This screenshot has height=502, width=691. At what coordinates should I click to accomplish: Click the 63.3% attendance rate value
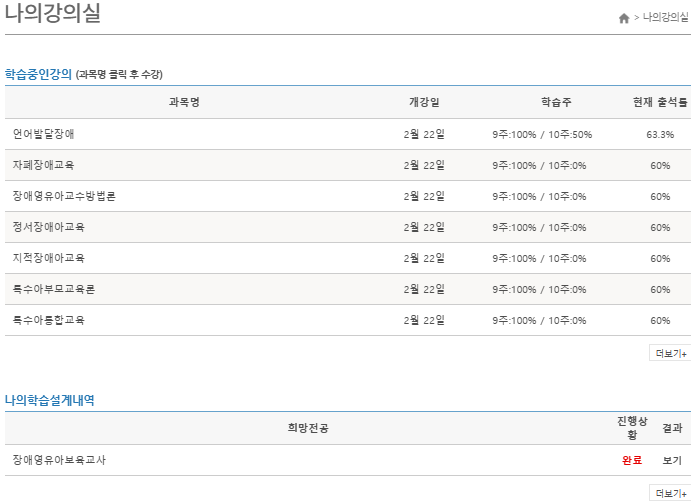point(660,134)
